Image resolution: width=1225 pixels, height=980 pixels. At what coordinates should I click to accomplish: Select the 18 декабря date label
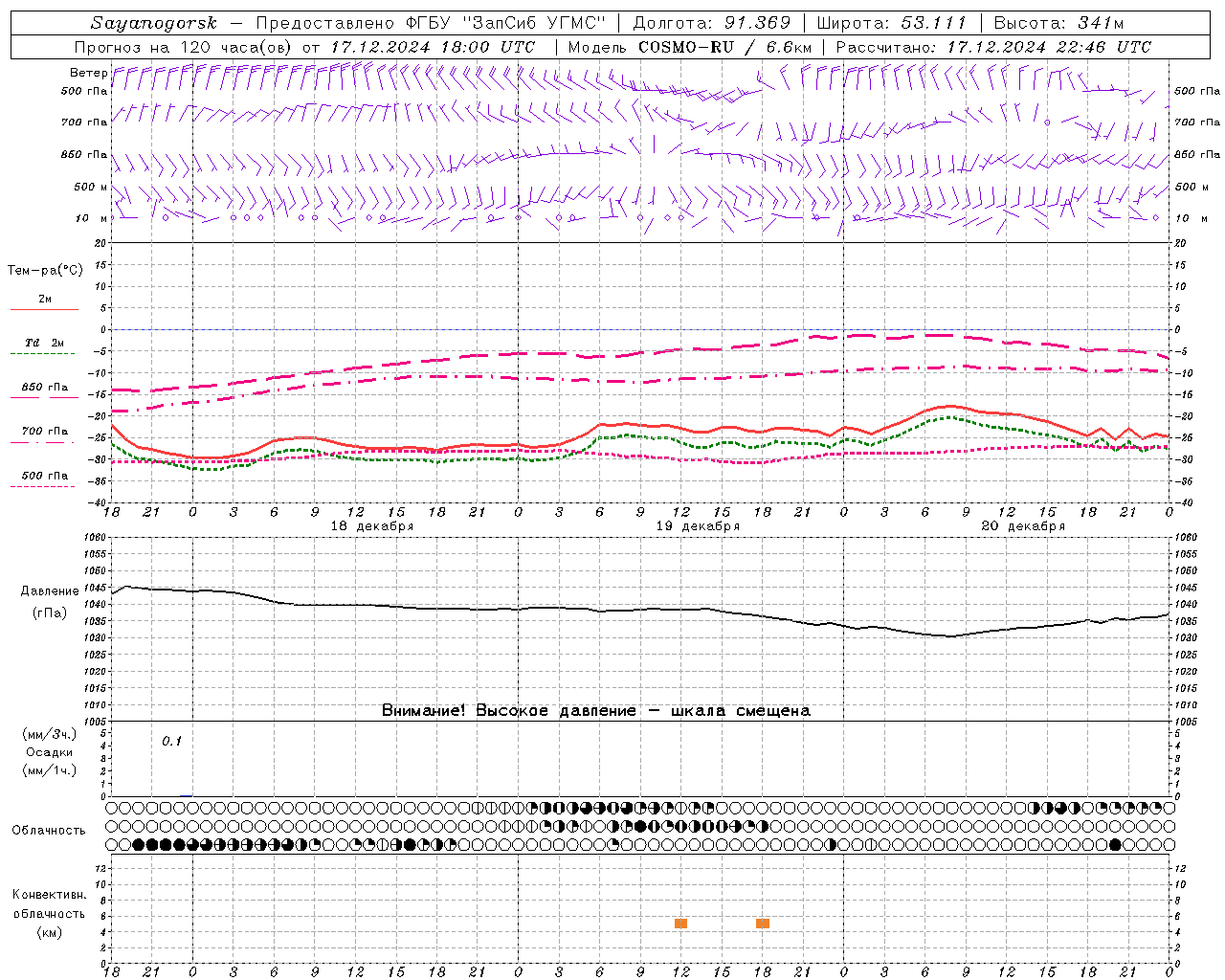[372, 525]
